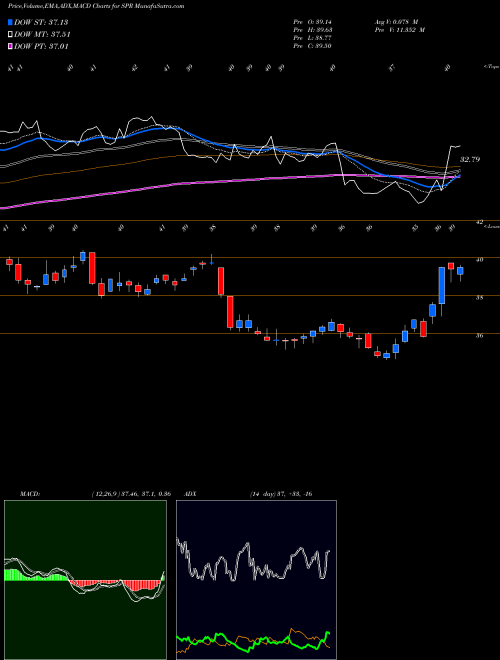
Task: Click the 36 price axis label
Action: [x=479, y=335]
